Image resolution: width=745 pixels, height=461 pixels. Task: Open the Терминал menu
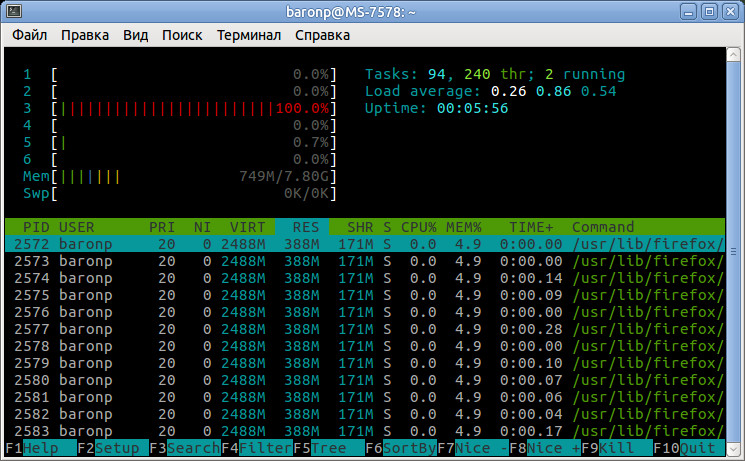pyautogui.click(x=249, y=35)
